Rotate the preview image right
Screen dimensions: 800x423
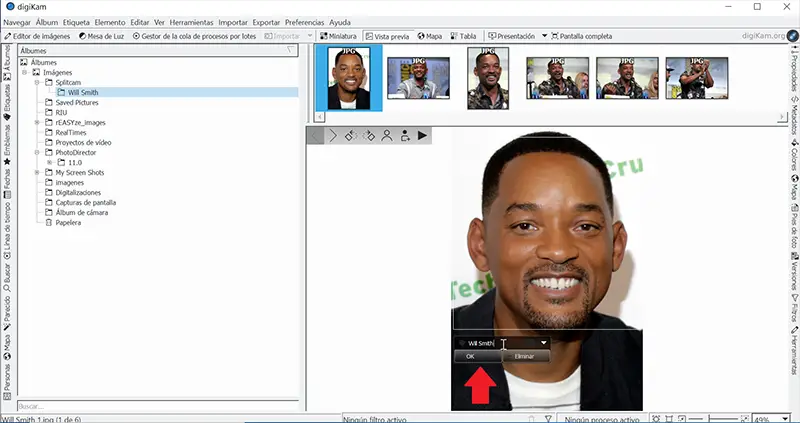(x=369, y=136)
